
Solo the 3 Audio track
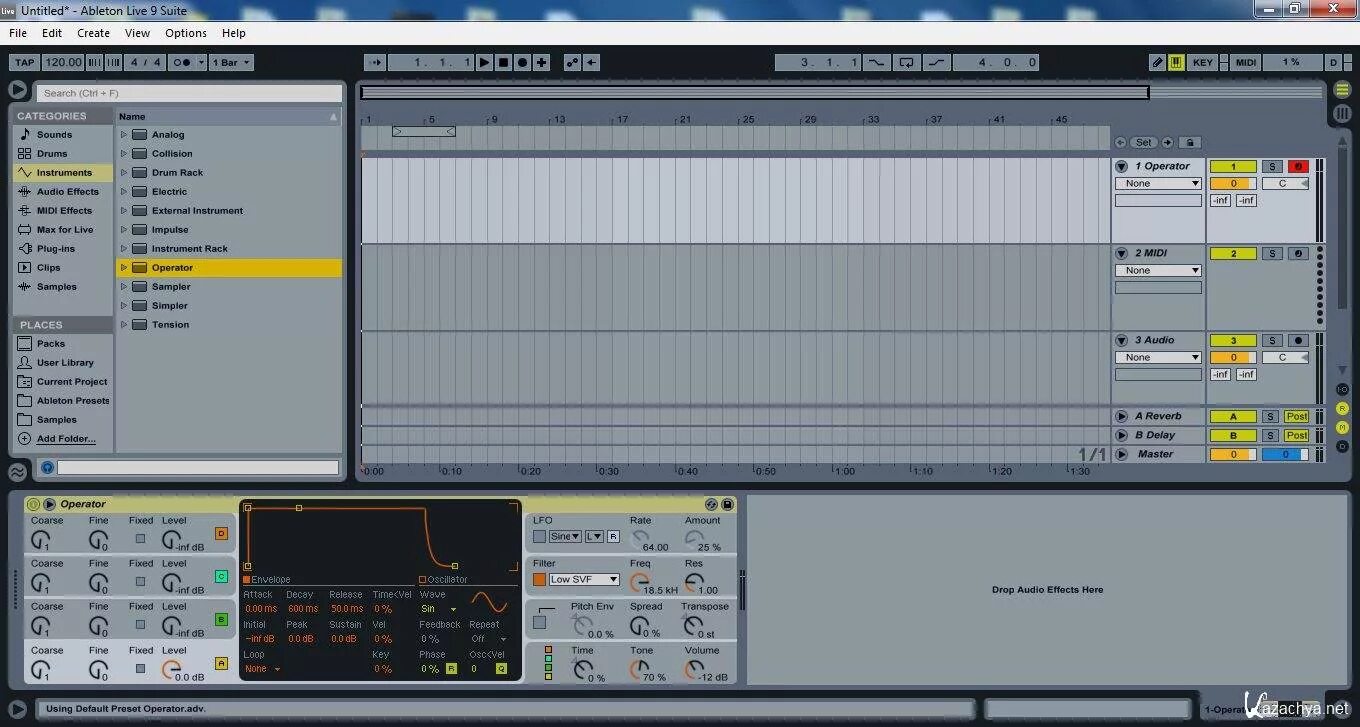pyautogui.click(x=1271, y=340)
